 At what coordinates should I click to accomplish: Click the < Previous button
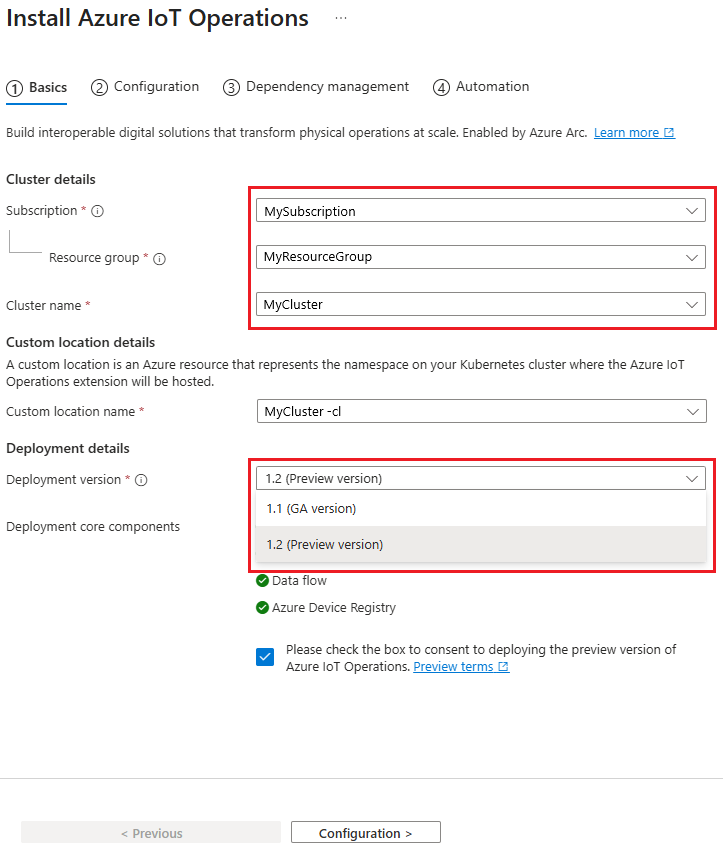point(150,831)
